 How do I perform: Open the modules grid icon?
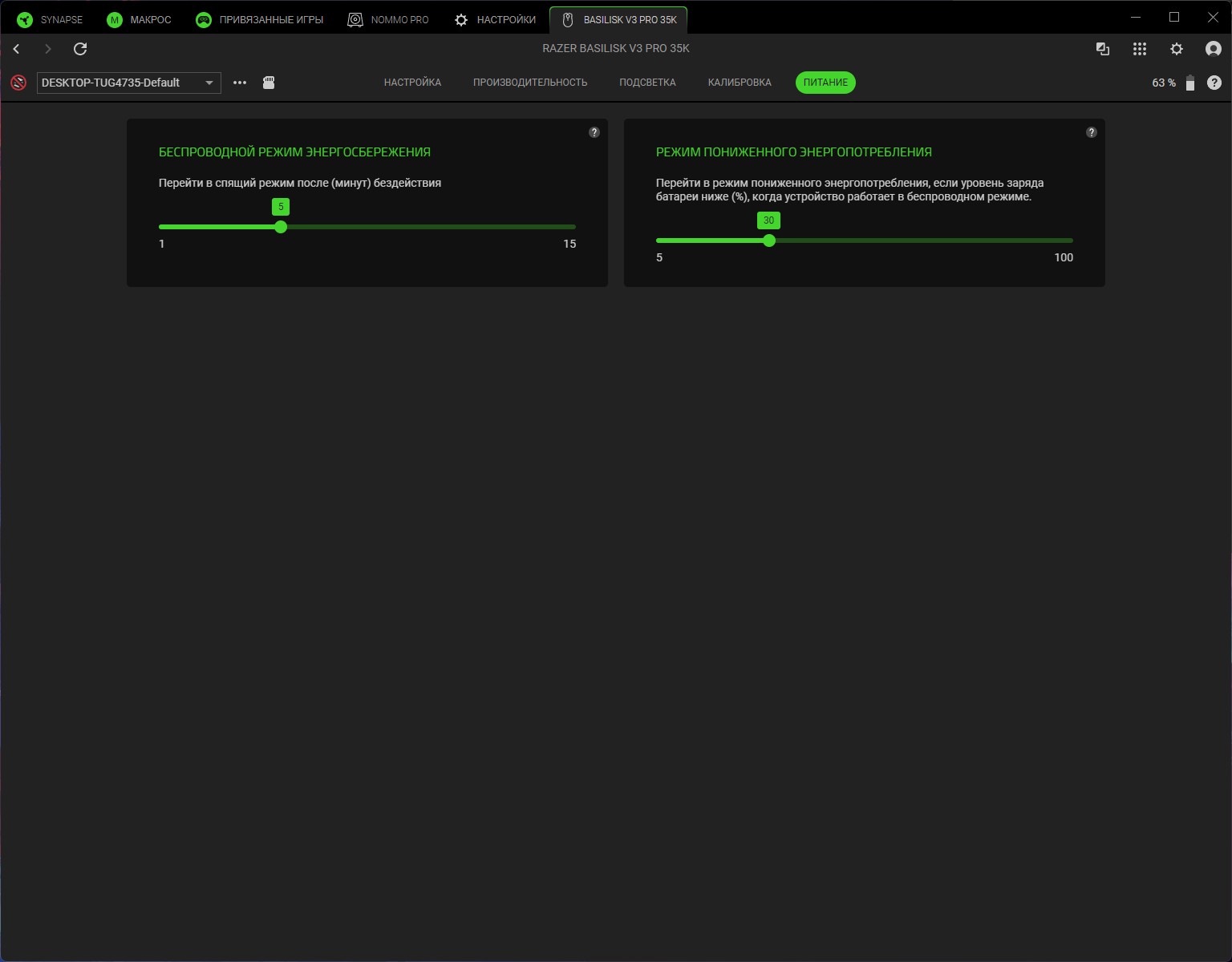(1140, 49)
